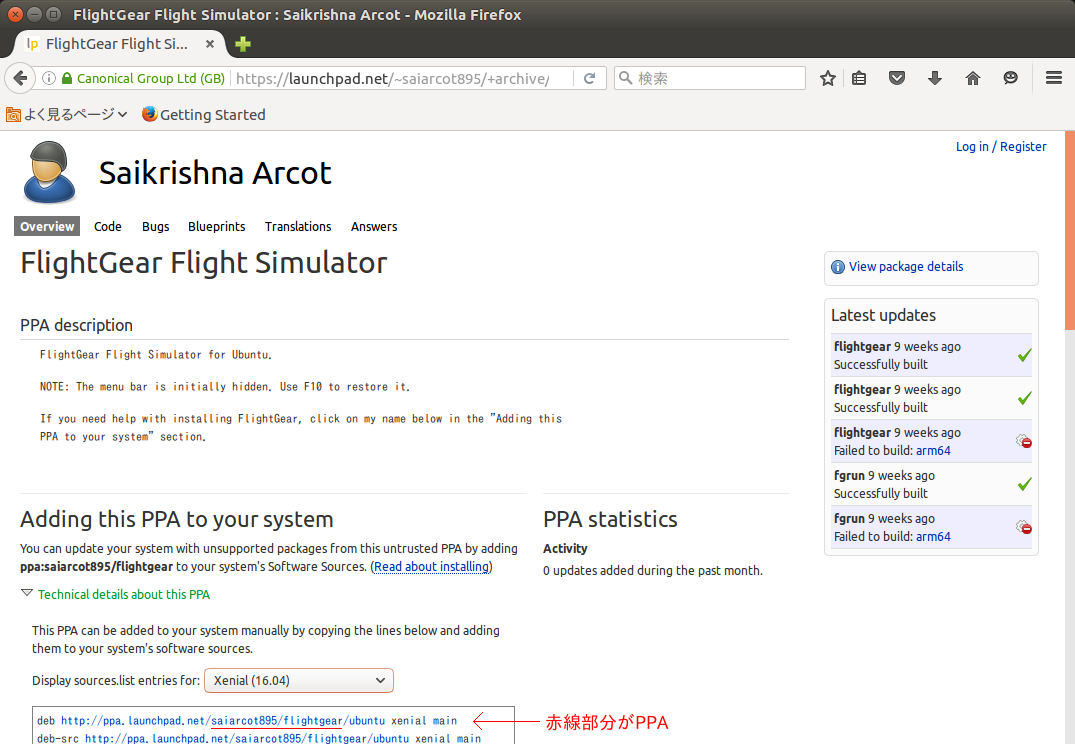The image size is (1075, 744).
Task: Click the Firefox icon next to Getting Started
Action: [x=149, y=114]
